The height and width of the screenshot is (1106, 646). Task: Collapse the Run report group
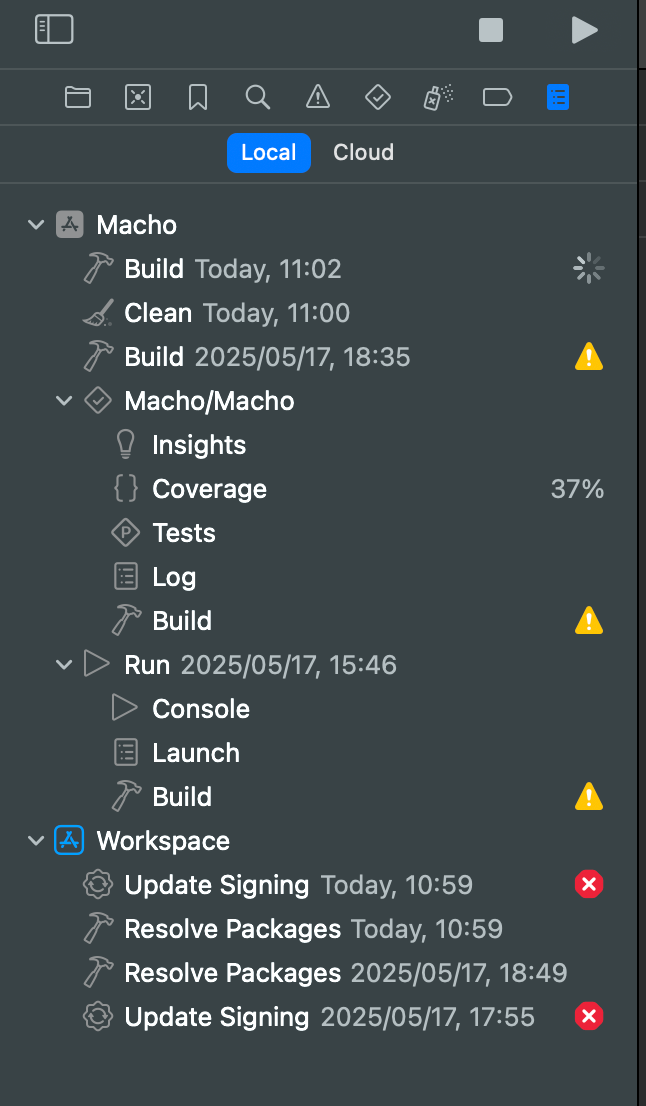coord(65,665)
